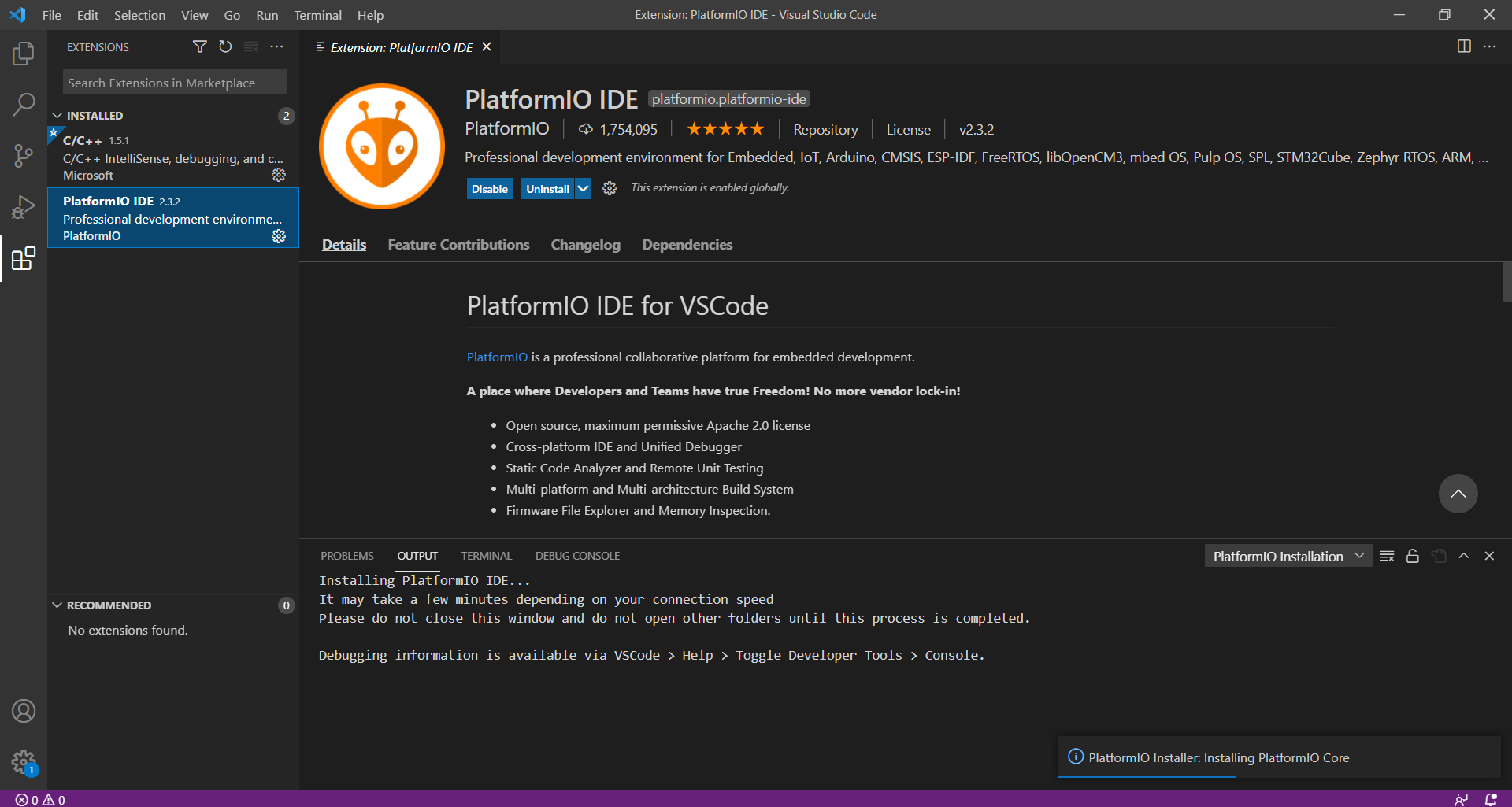
Task: Switch to the Problems panel tab
Action: click(347, 556)
